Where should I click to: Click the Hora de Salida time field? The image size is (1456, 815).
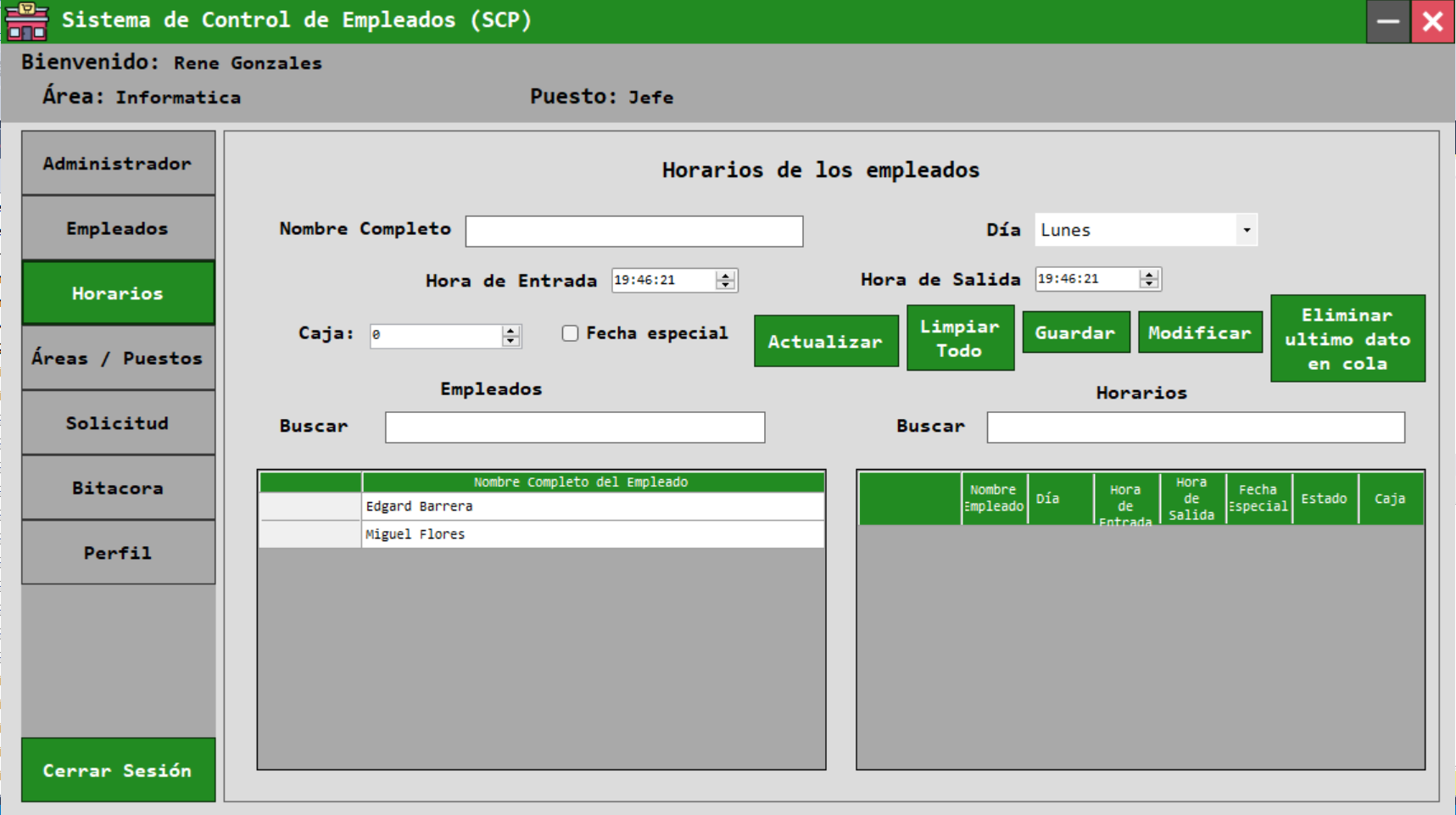click(1087, 279)
